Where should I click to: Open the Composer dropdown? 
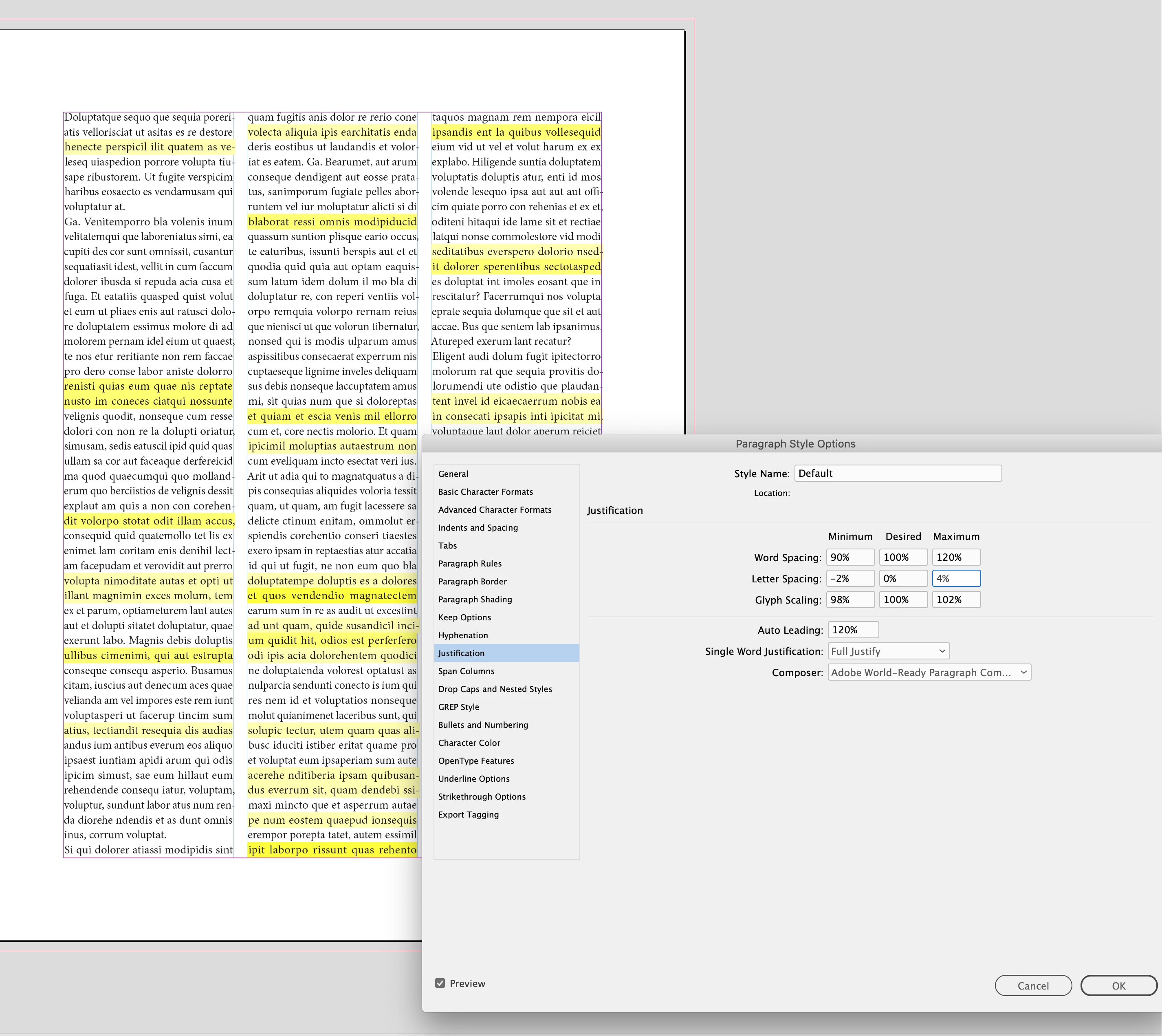coord(929,672)
